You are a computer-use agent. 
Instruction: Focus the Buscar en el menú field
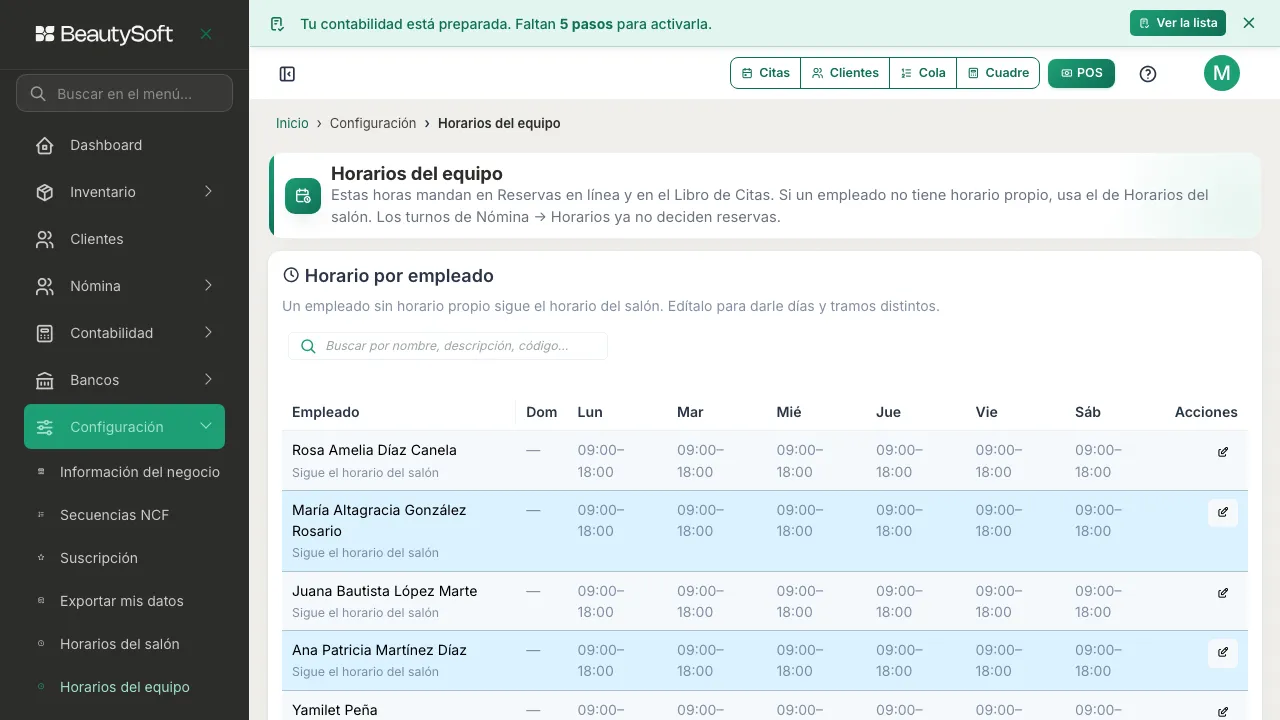(124, 93)
